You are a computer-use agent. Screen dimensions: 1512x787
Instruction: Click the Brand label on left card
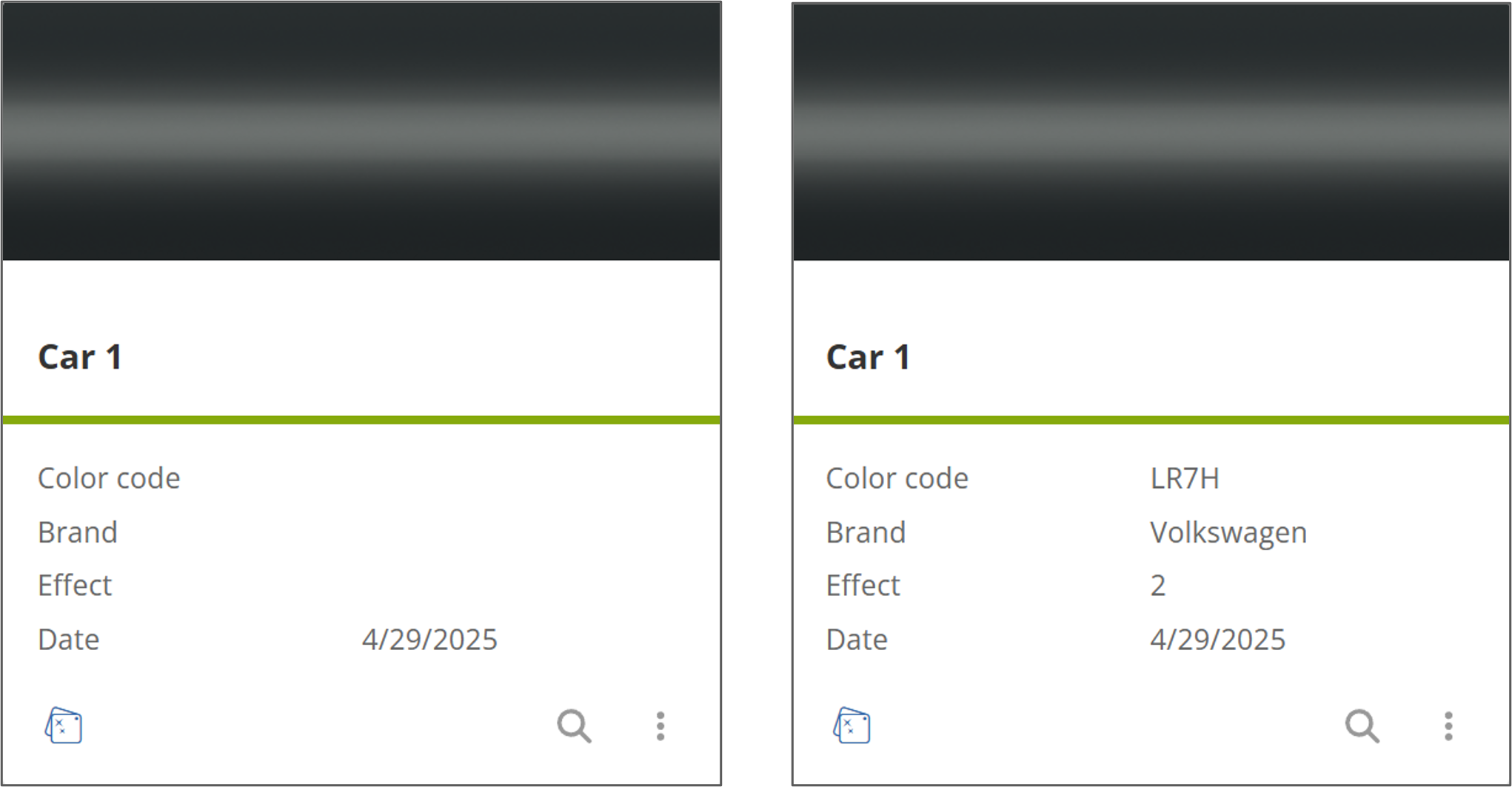pos(78,532)
